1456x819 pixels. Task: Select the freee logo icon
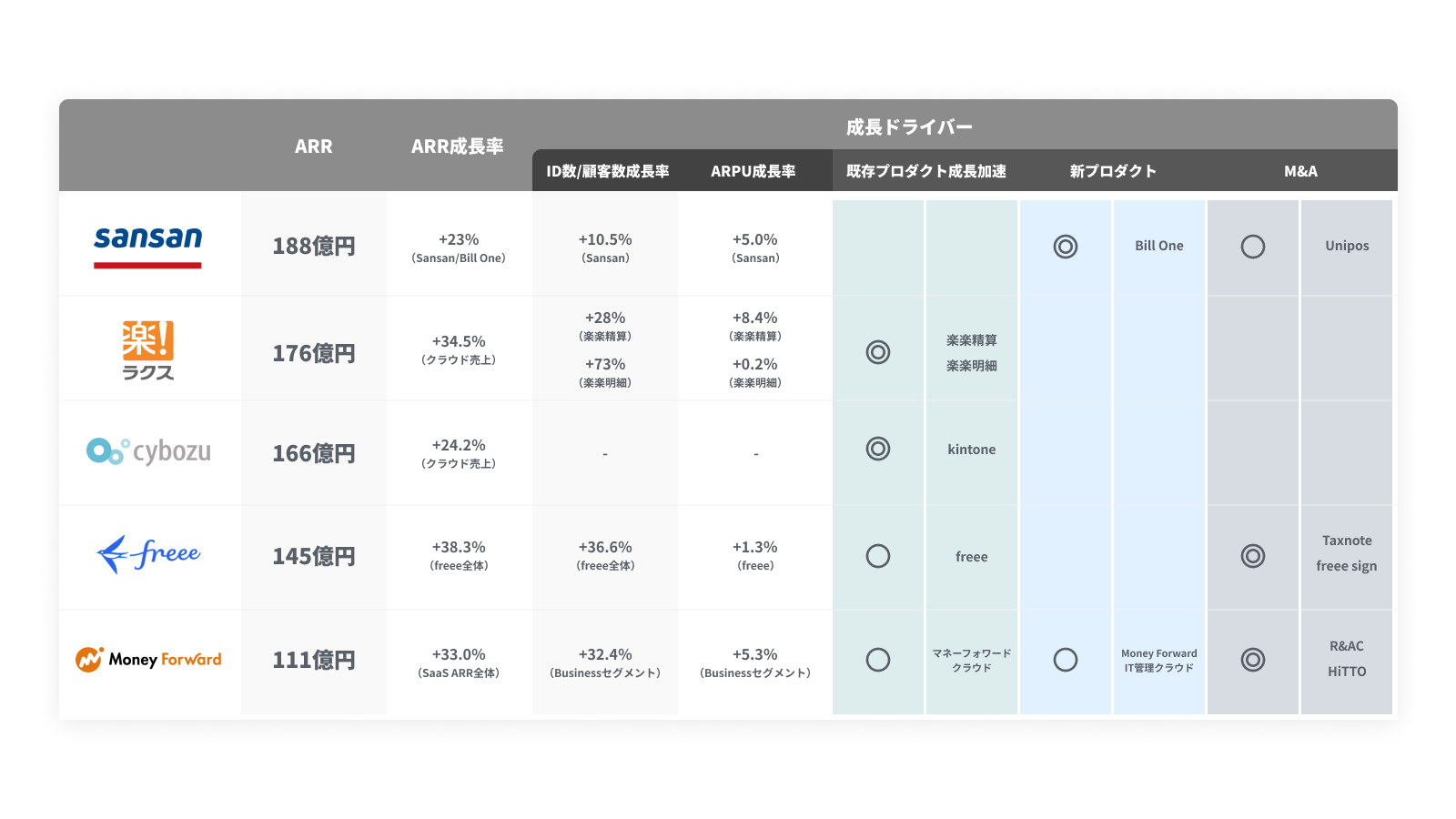coord(148,553)
